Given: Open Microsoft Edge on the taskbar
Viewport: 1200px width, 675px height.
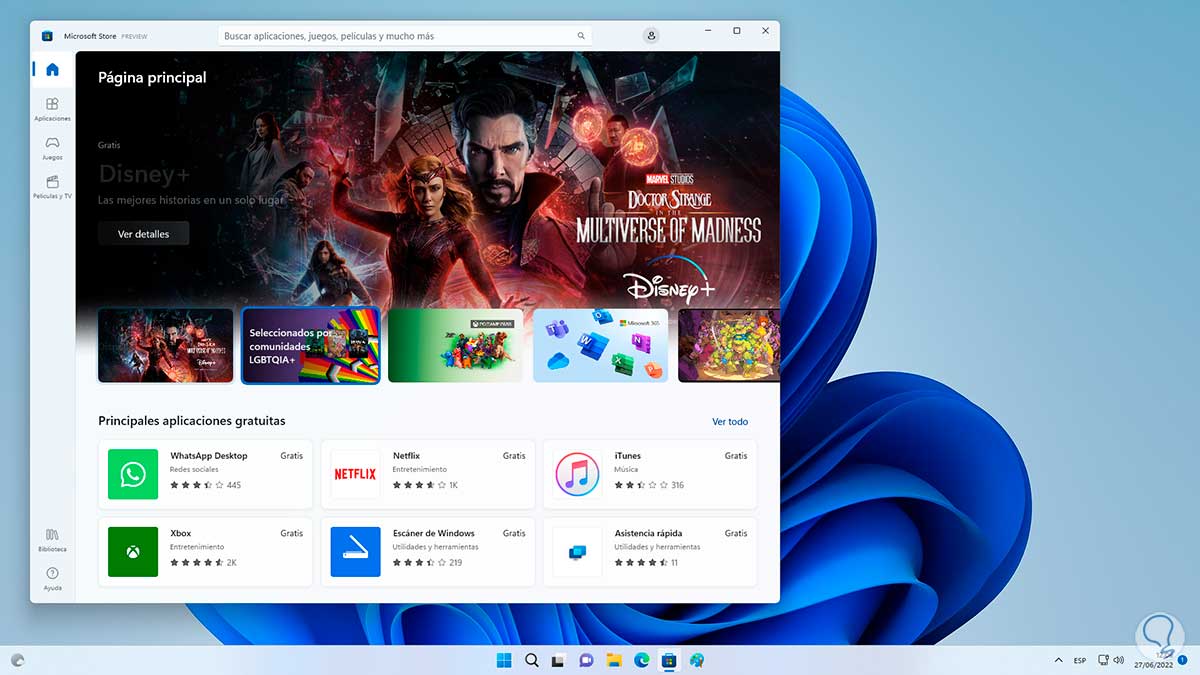Looking at the screenshot, I should tap(641, 660).
